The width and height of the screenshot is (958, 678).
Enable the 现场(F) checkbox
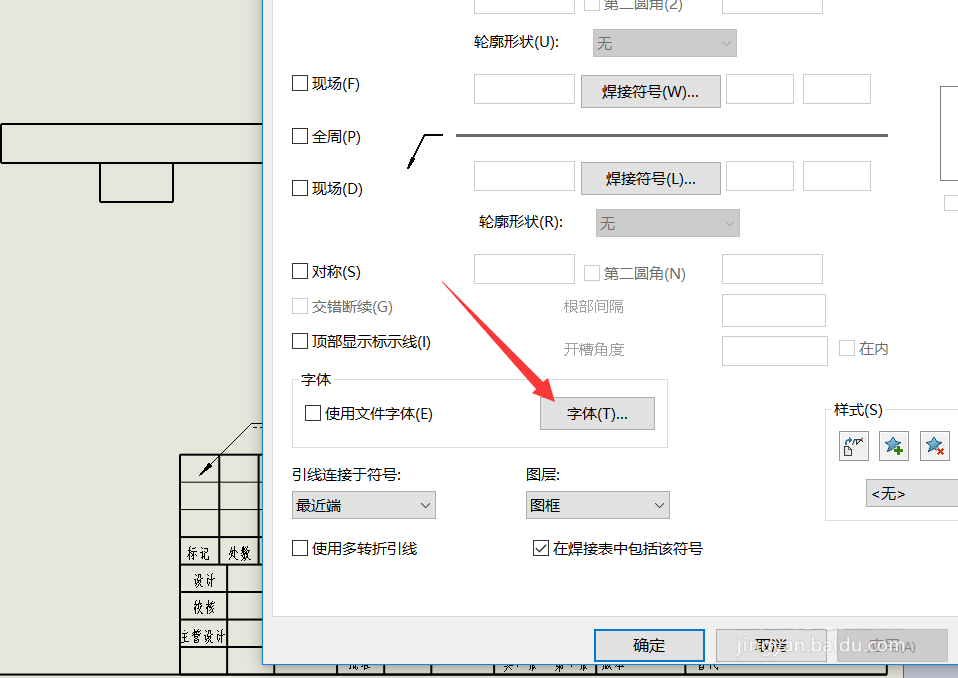tap(299, 83)
